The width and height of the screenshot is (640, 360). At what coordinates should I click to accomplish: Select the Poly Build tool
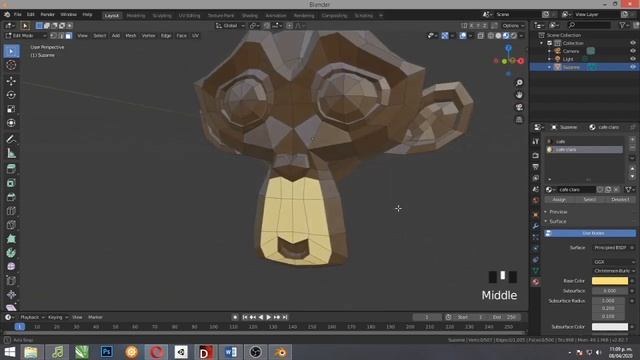tap(11, 239)
